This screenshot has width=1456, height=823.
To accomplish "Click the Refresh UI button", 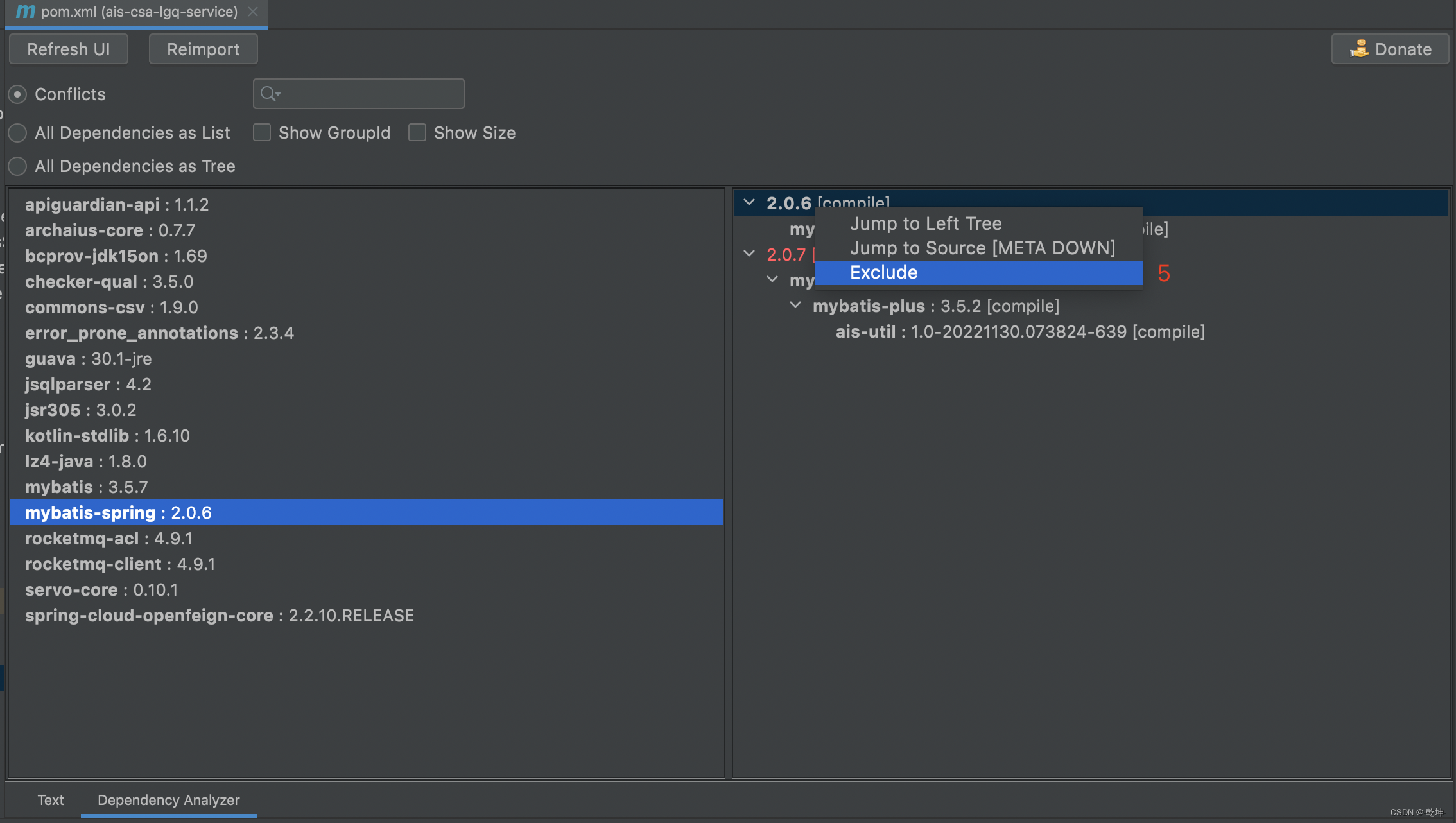I will coord(69,49).
